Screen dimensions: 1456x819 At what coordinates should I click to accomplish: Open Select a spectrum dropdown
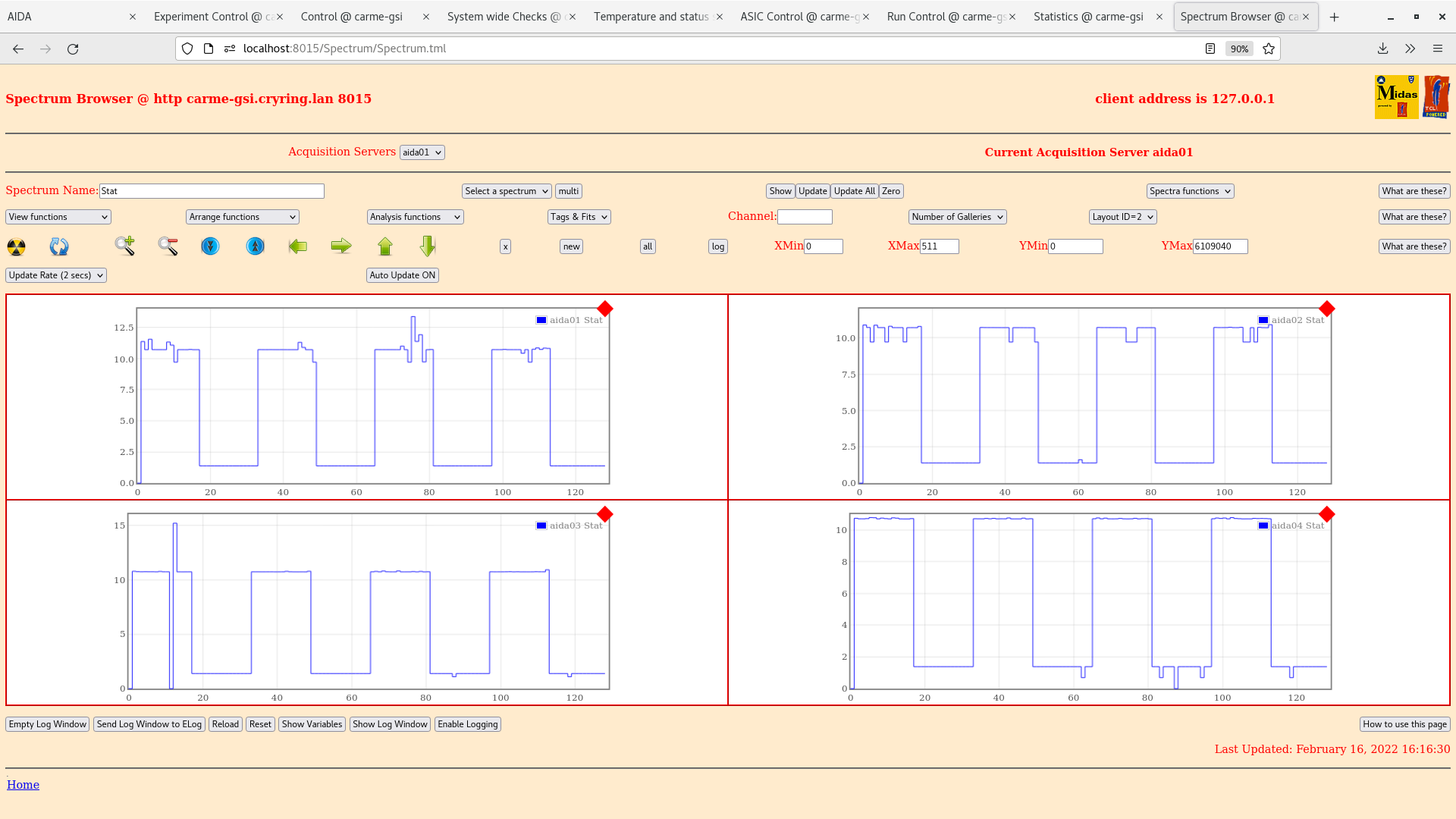coord(507,191)
